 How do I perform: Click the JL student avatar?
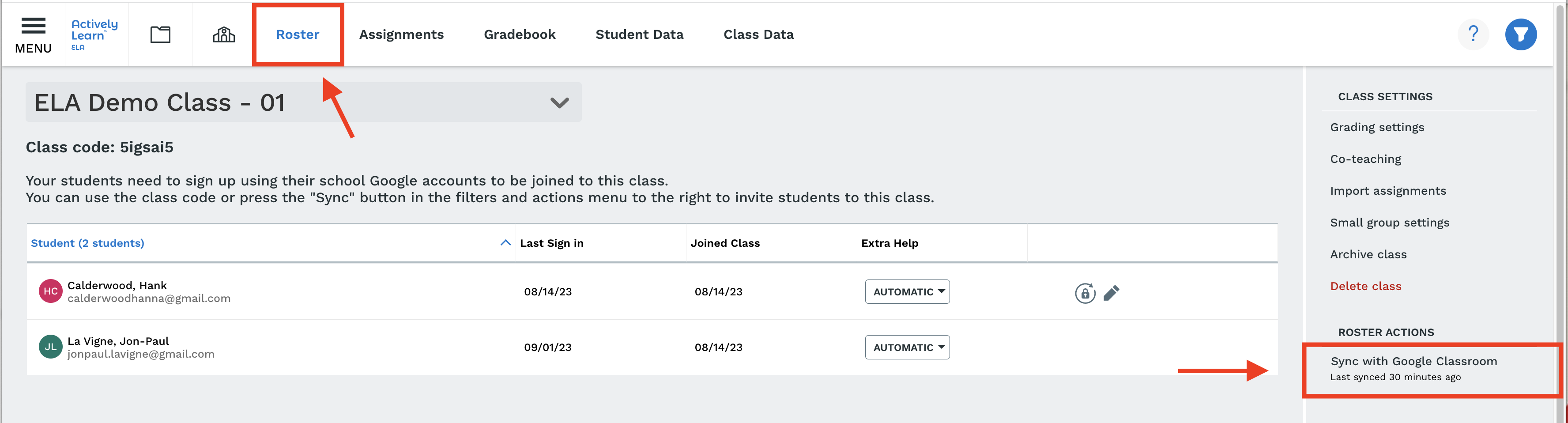pyautogui.click(x=50, y=347)
